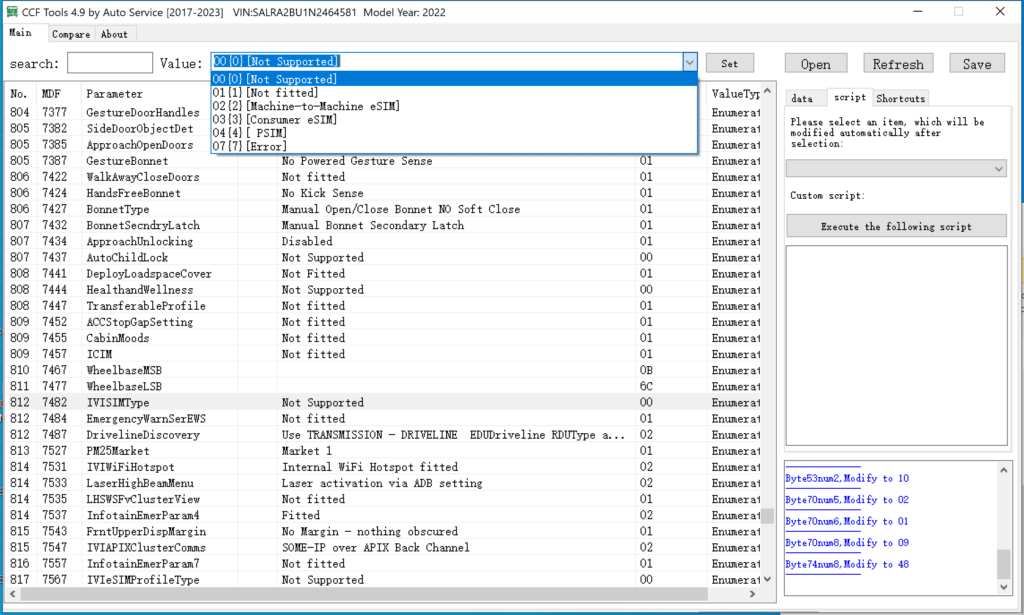Click the Refresh button
The height and width of the screenshot is (615, 1024).
coord(897,64)
